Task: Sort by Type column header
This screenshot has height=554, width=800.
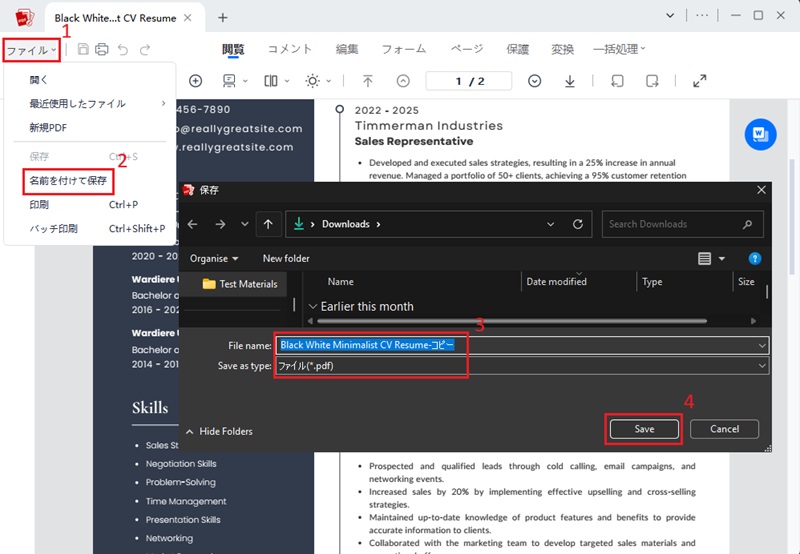Action: [652, 282]
